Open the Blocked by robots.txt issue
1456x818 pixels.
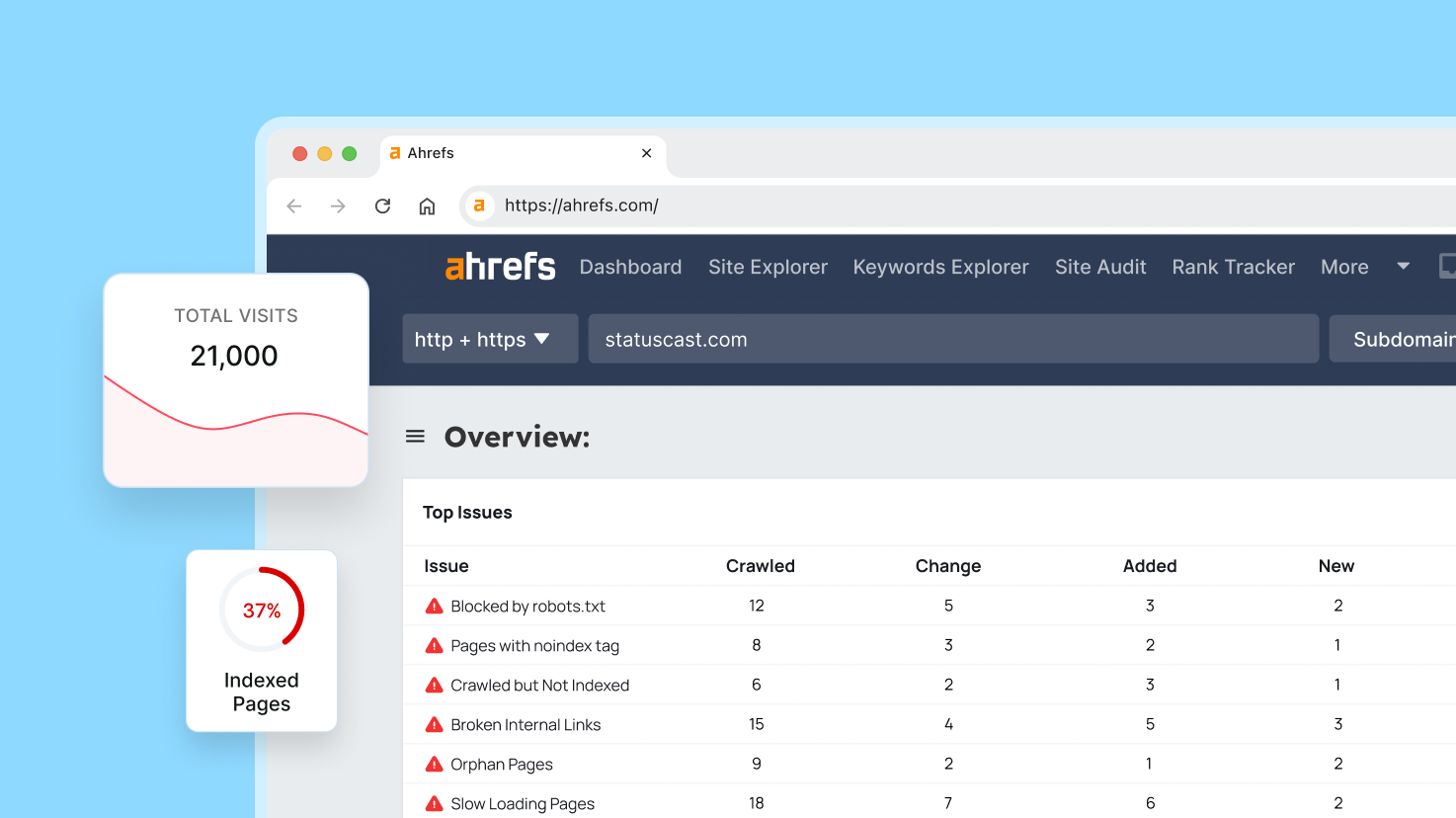(527, 607)
